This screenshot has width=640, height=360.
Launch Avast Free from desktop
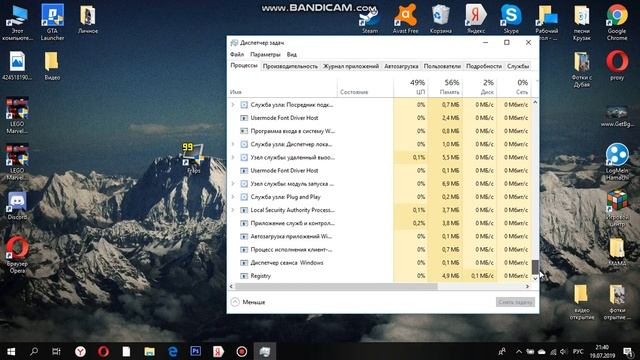click(405, 20)
